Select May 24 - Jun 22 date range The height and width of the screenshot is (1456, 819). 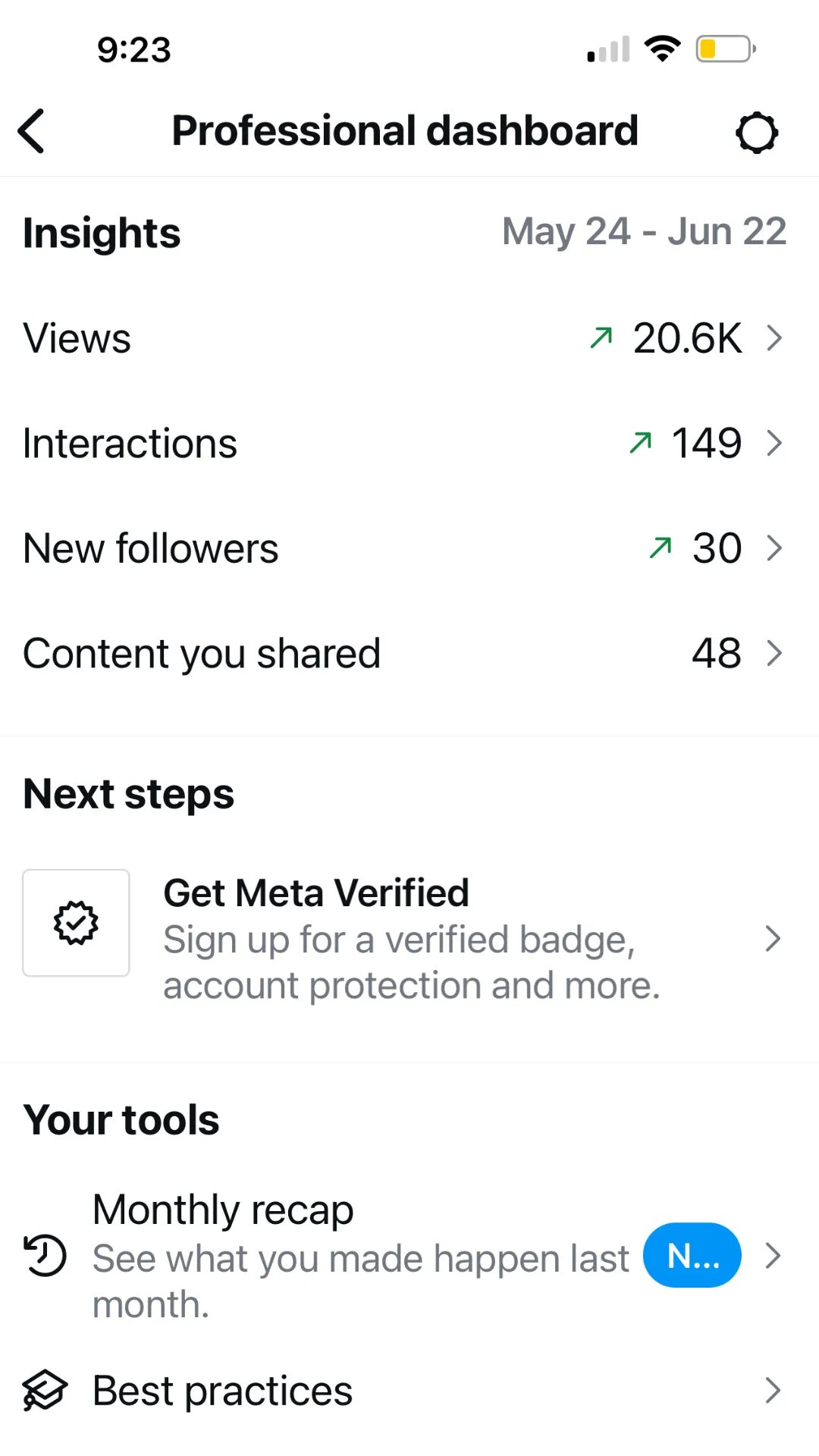pyautogui.click(x=645, y=232)
